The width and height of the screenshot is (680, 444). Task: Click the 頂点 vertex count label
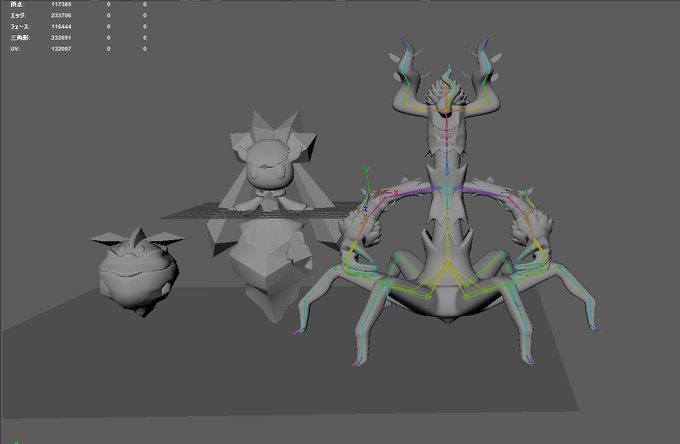tap(17, 4)
